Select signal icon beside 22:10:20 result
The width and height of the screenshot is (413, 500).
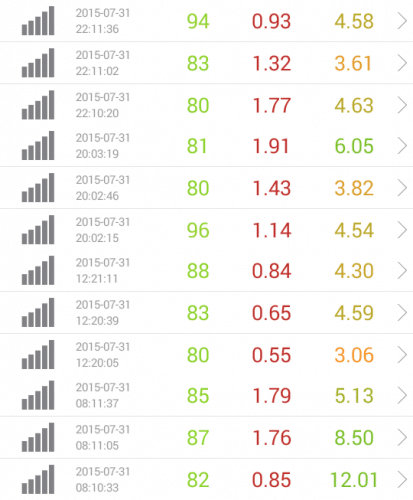click(38, 105)
